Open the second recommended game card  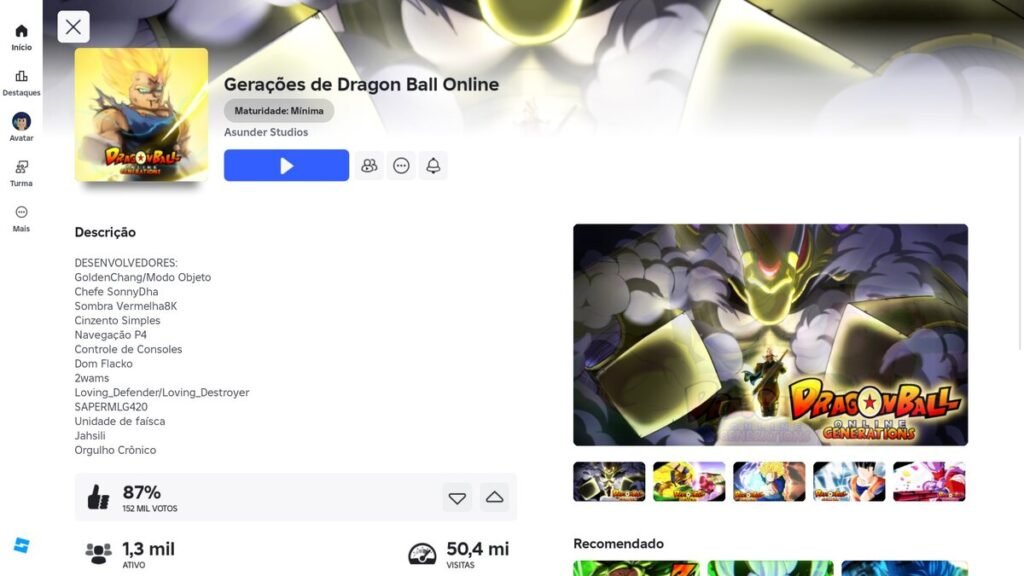point(771,568)
